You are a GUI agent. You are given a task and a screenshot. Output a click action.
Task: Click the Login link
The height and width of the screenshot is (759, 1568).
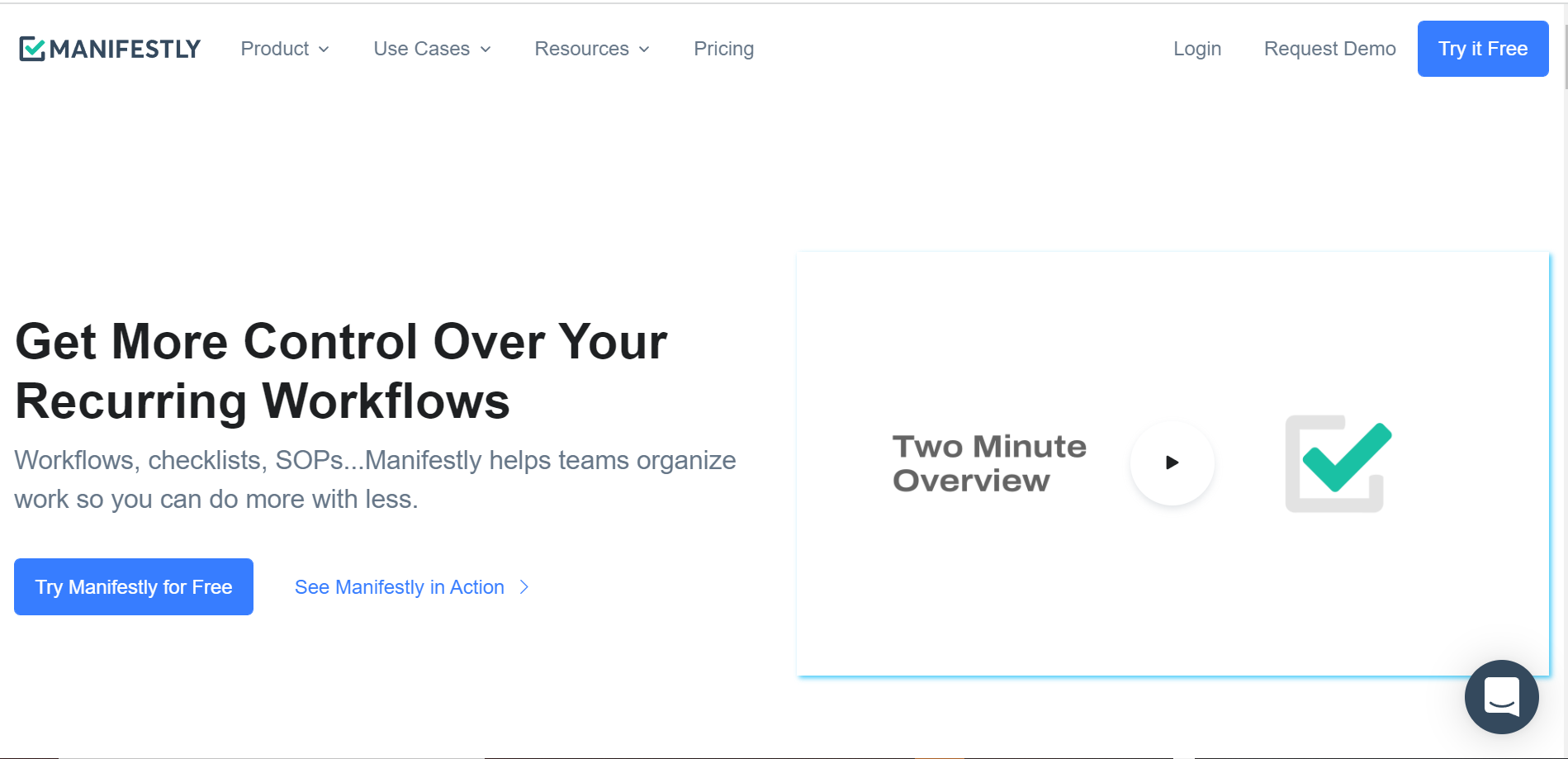tap(1196, 49)
